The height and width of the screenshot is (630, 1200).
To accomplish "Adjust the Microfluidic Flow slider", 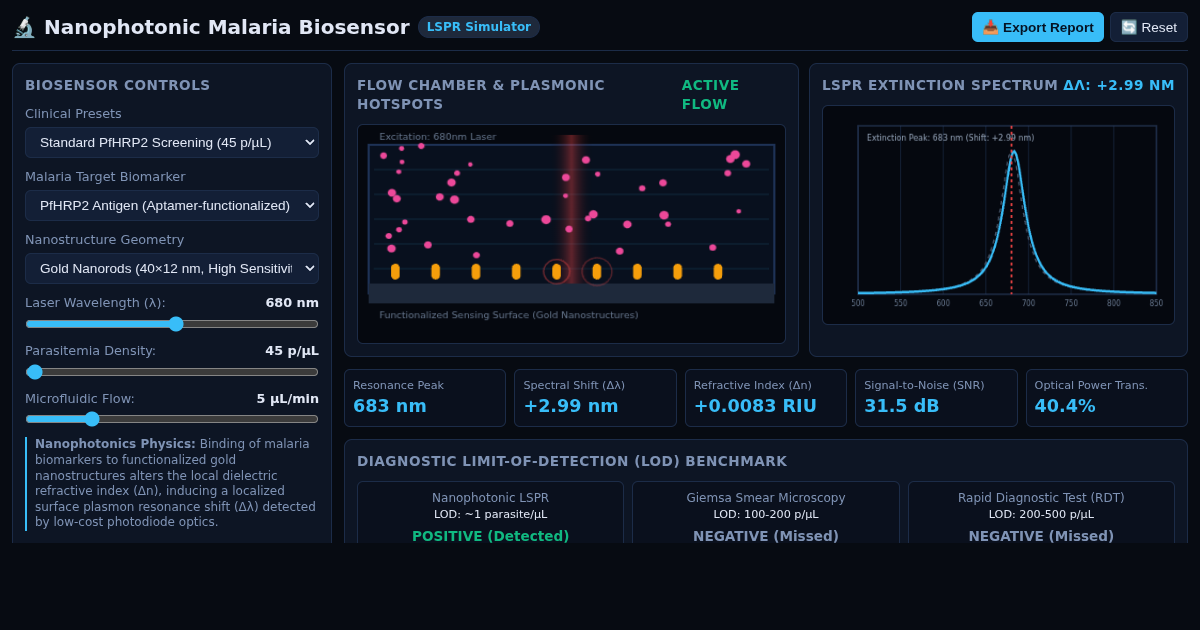I will point(172,419).
